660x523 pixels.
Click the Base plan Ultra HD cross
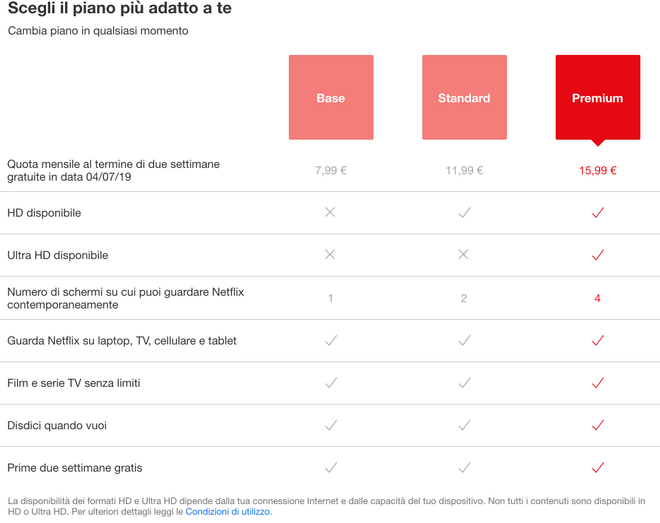click(330, 255)
